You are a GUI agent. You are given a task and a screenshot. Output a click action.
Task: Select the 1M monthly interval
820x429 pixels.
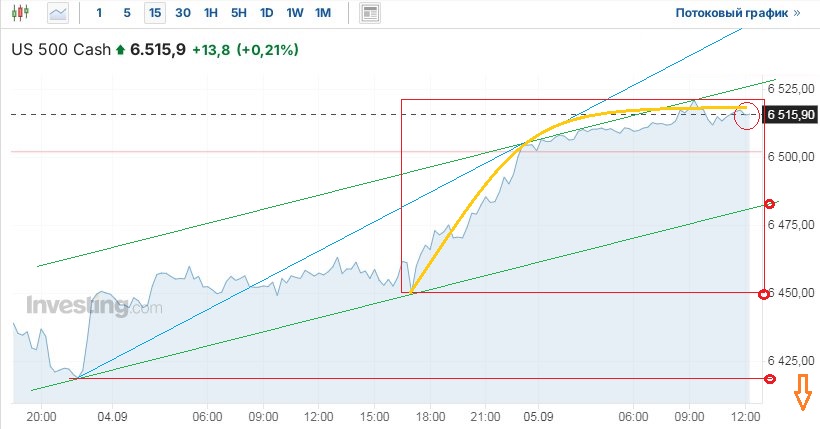coord(322,13)
